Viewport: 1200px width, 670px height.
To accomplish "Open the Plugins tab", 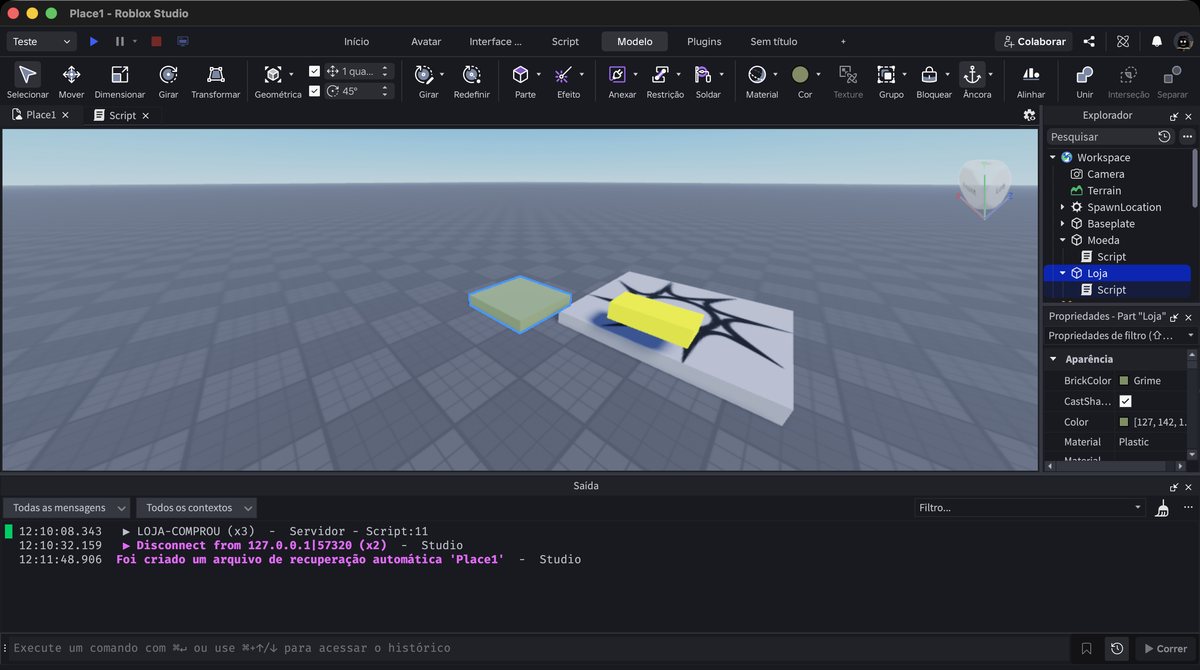I will (x=704, y=42).
